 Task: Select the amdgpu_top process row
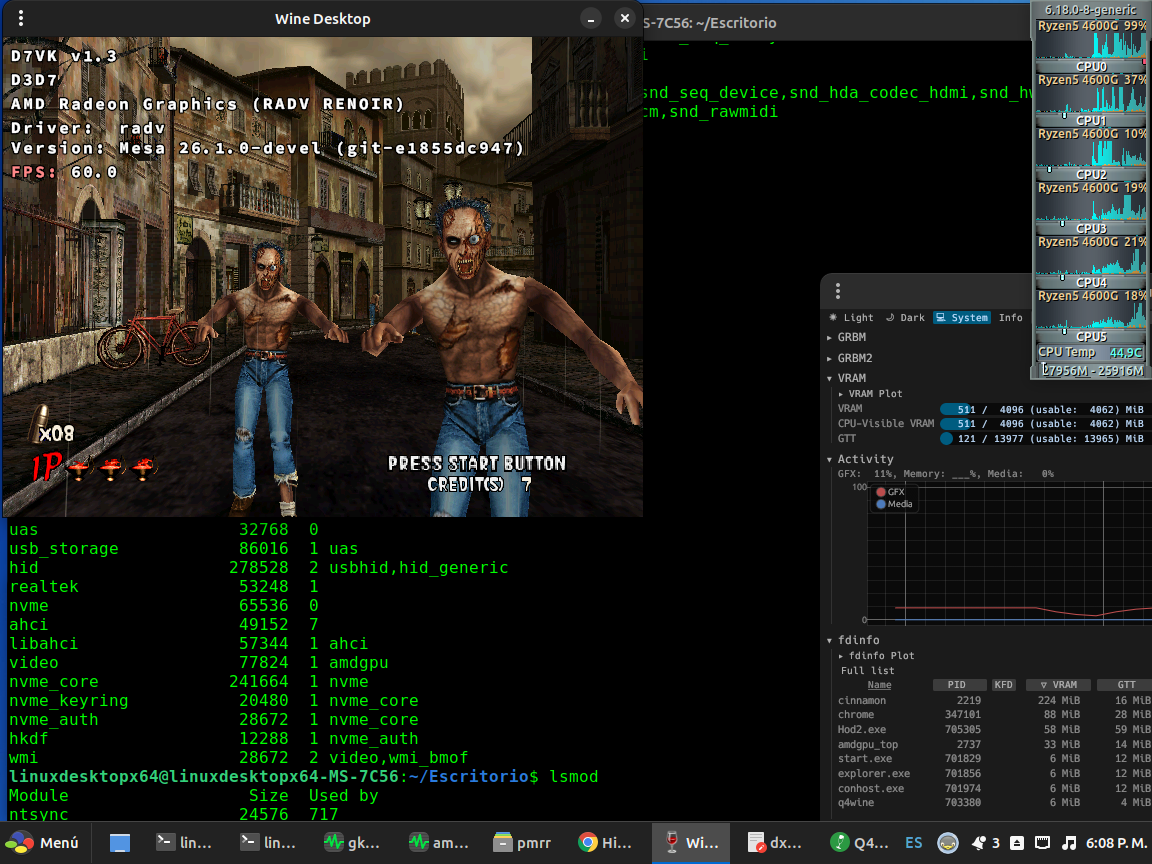click(993, 744)
